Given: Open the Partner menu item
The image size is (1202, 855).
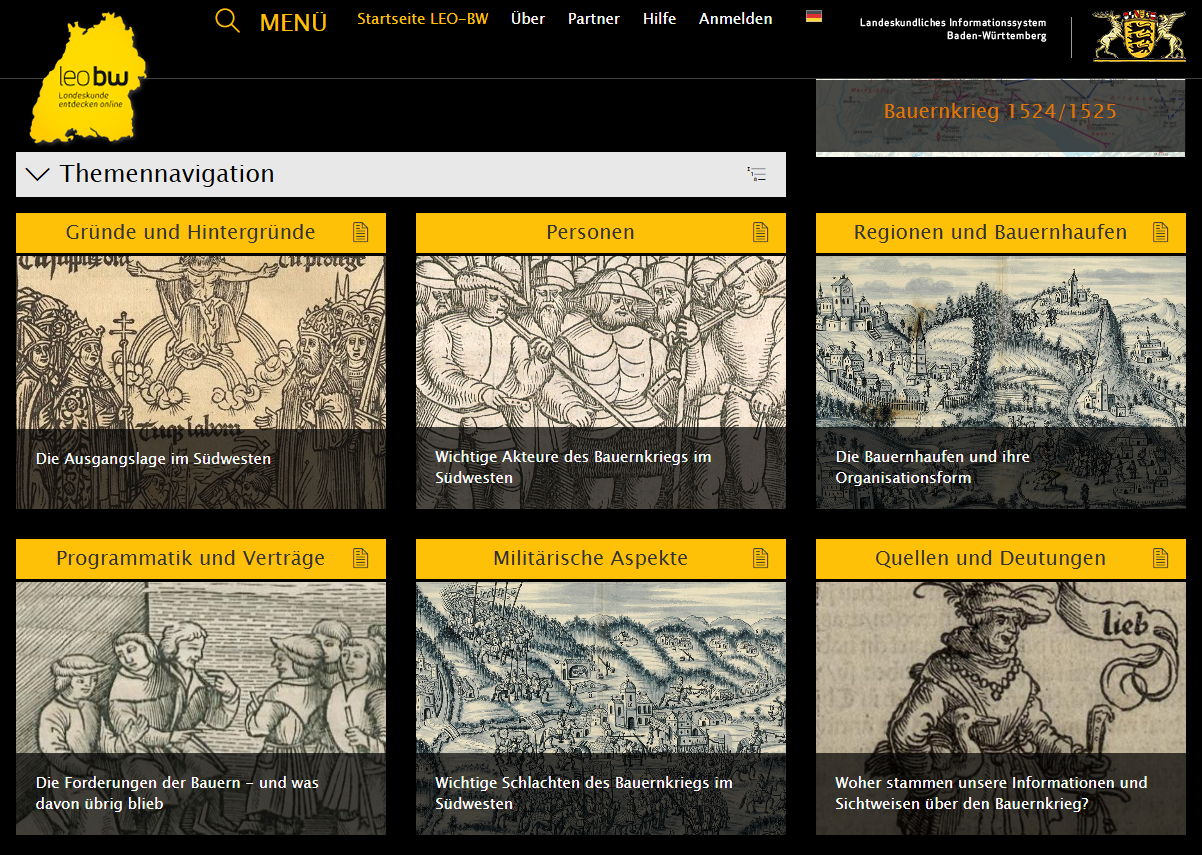Looking at the screenshot, I should pos(594,19).
